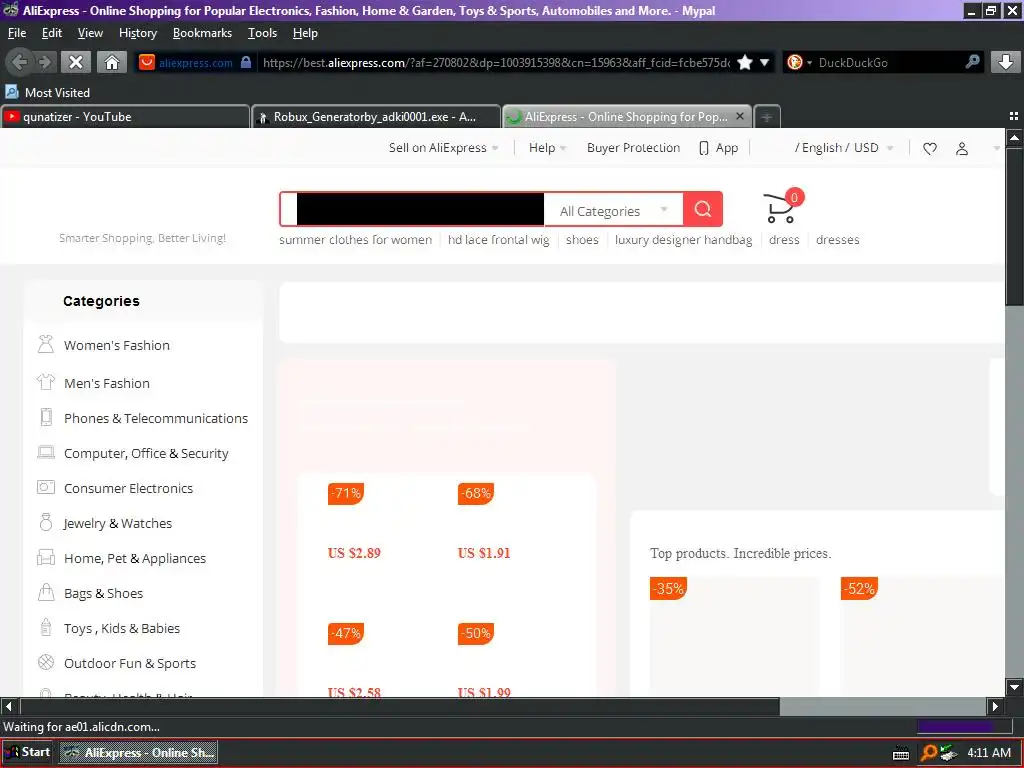The height and width of the screenshot is (768, 1024).
Task: Stop page loading with the X button
Action: pos(76,62)
